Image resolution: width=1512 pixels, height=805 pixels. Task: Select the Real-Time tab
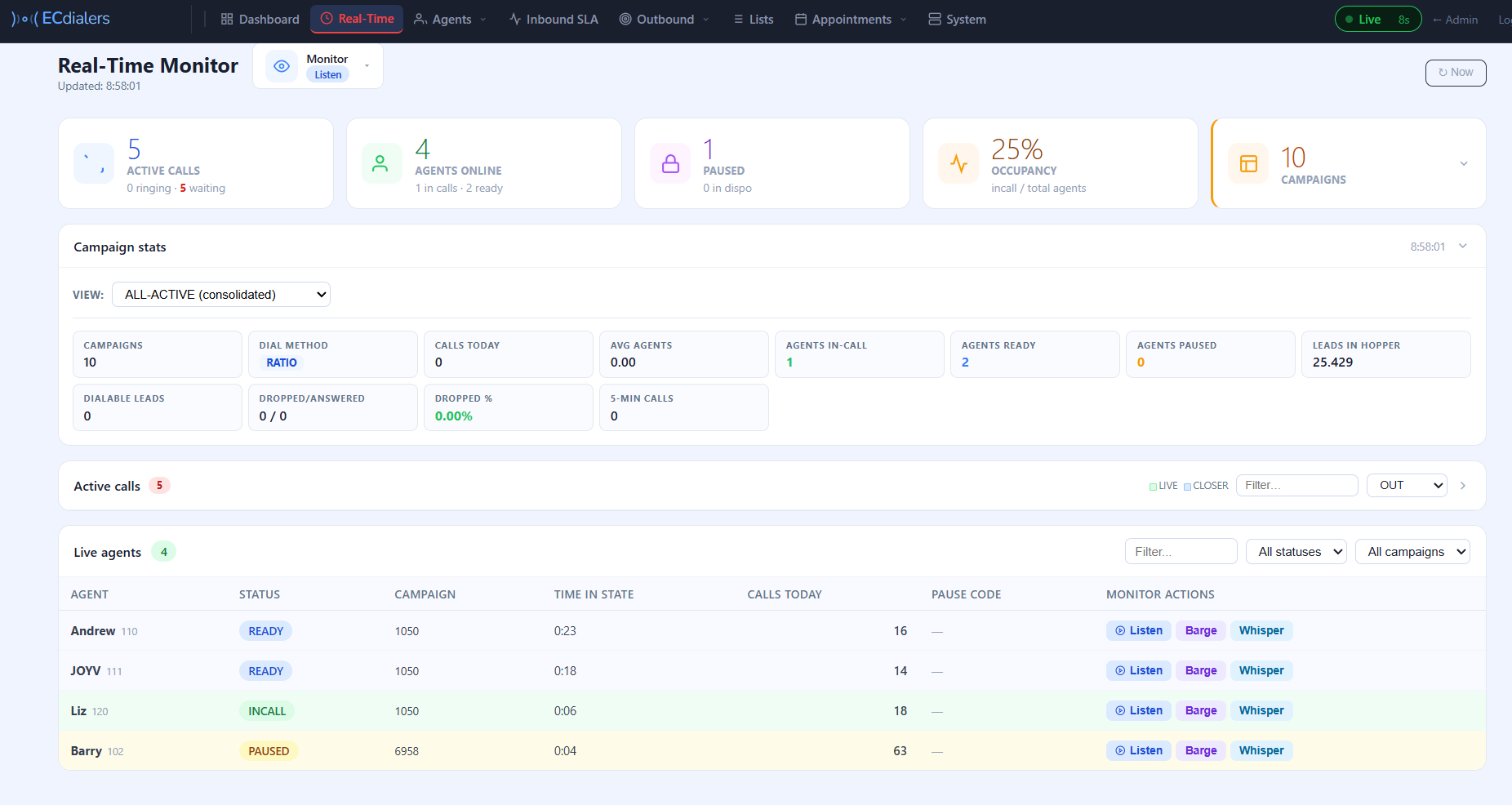click(357, 19)
